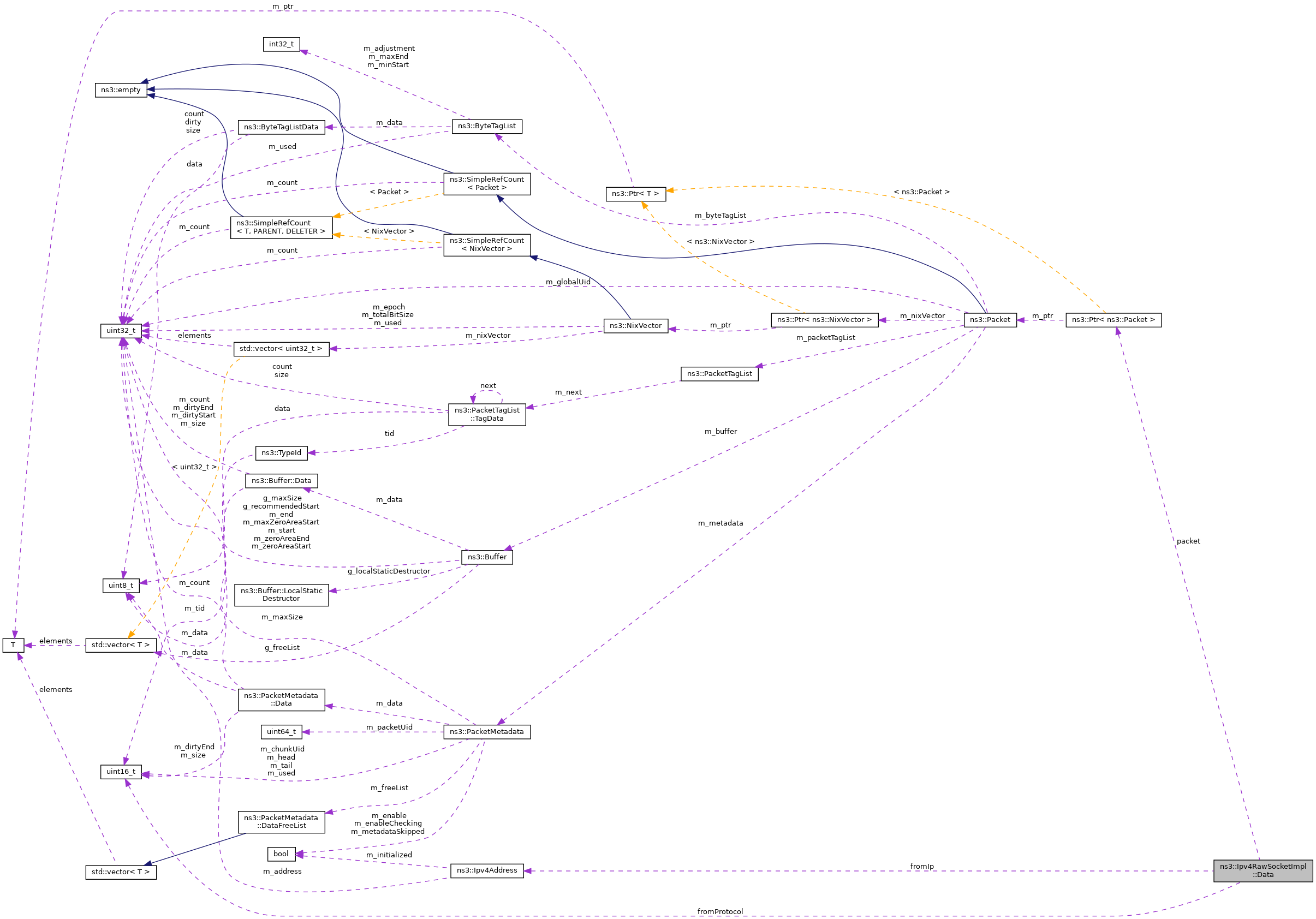The height and width of the screenshot is (919, 1316).
Task: Open the ns3::Packet class node
Action: (x=990, y=320)
